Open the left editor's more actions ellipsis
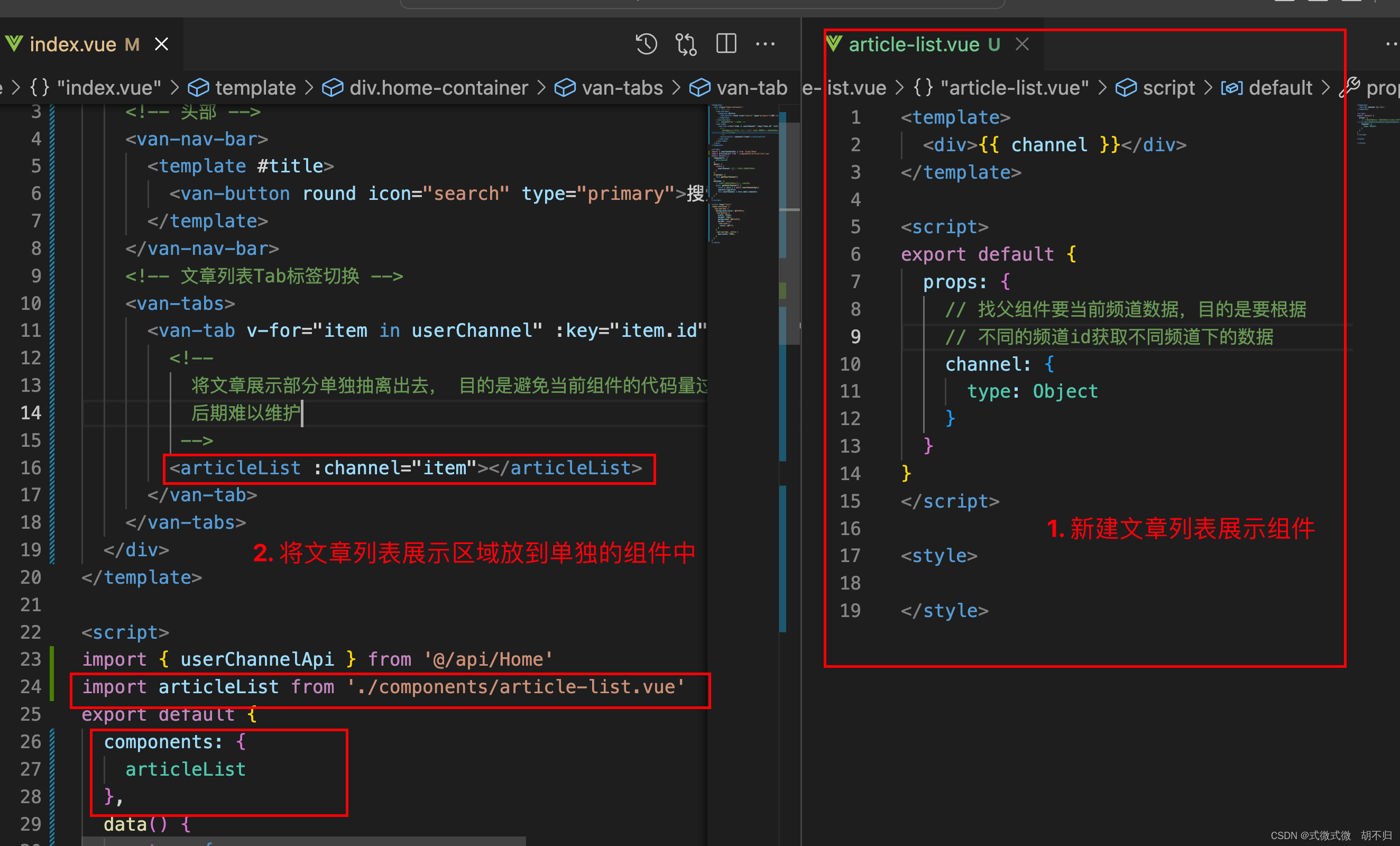The width and height of the screenshot is (1400, 846). (765, 44)
